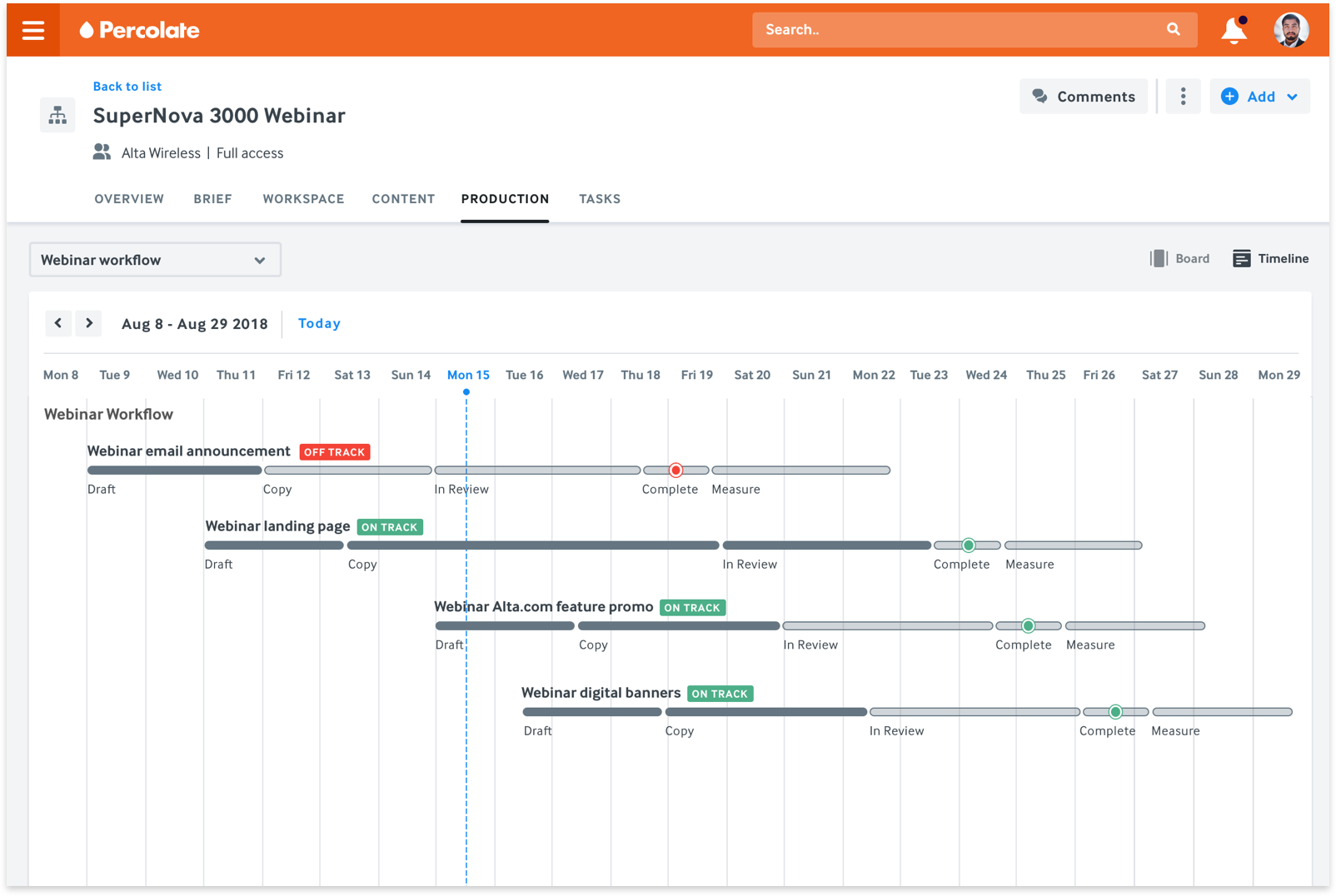Go to previous date range
1336x896 pixels.
[x=58, y=323]
